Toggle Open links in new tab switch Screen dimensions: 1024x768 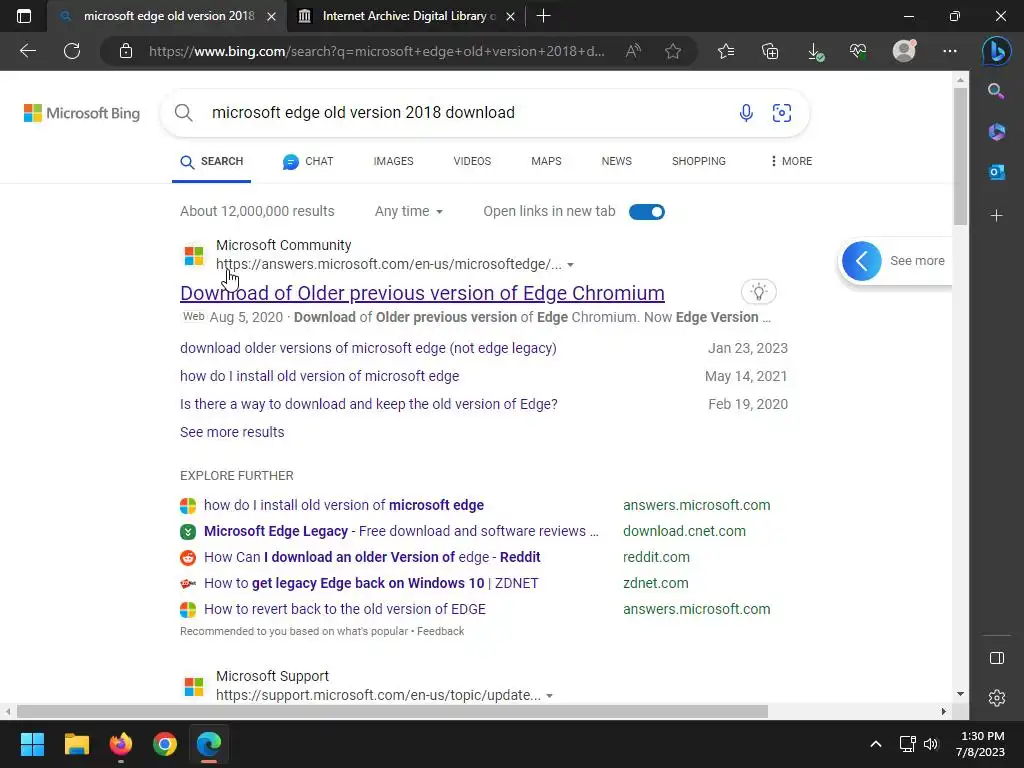(647, 212)
